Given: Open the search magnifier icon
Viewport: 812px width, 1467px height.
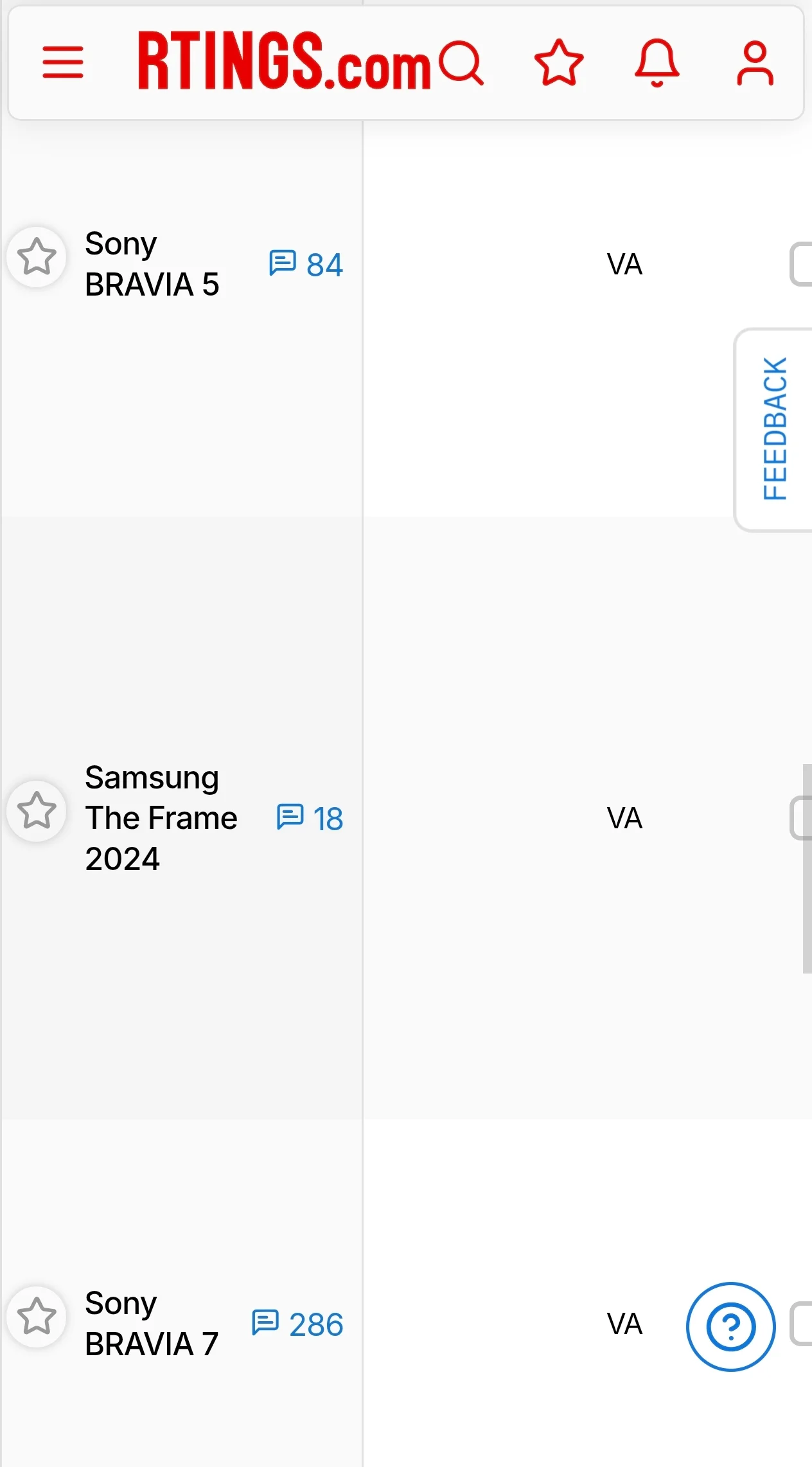Looking at the screenshot, I should 461,62.
